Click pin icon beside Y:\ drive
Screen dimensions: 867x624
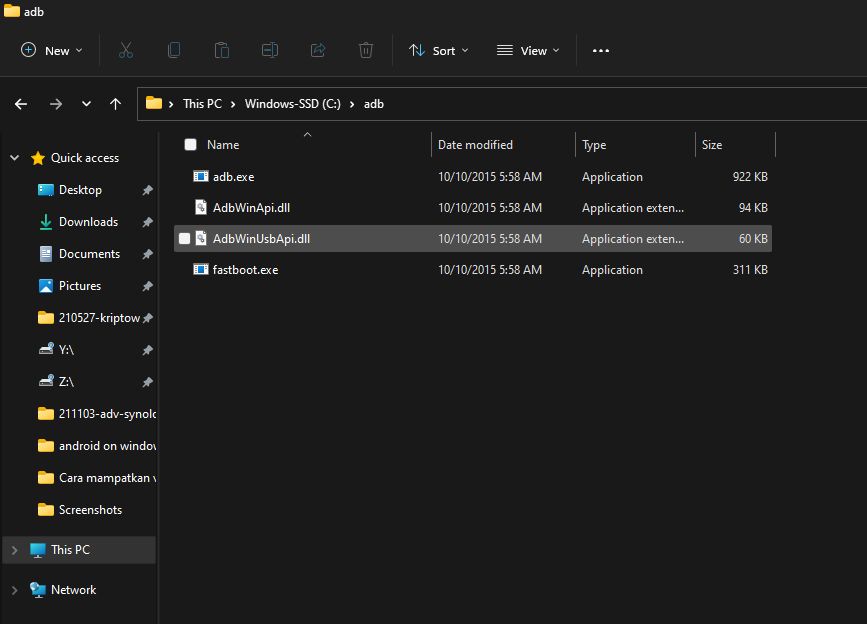(x=147, y=350)
